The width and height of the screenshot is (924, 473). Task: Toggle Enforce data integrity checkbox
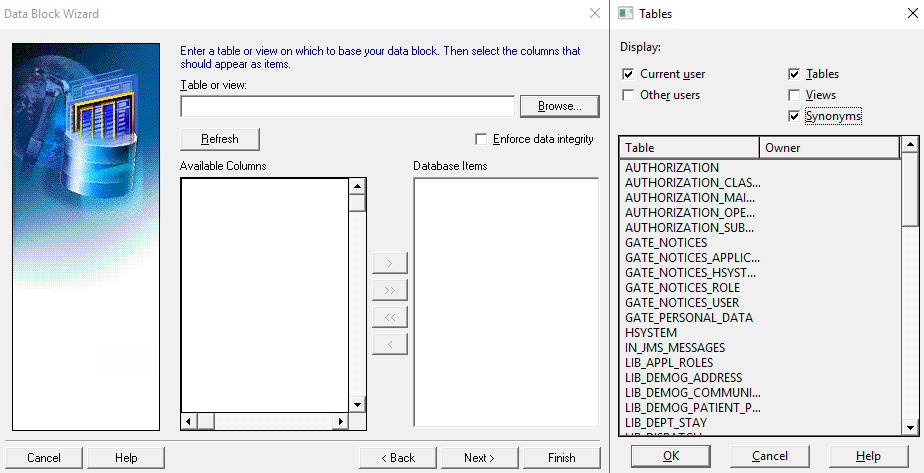[482, 139]
